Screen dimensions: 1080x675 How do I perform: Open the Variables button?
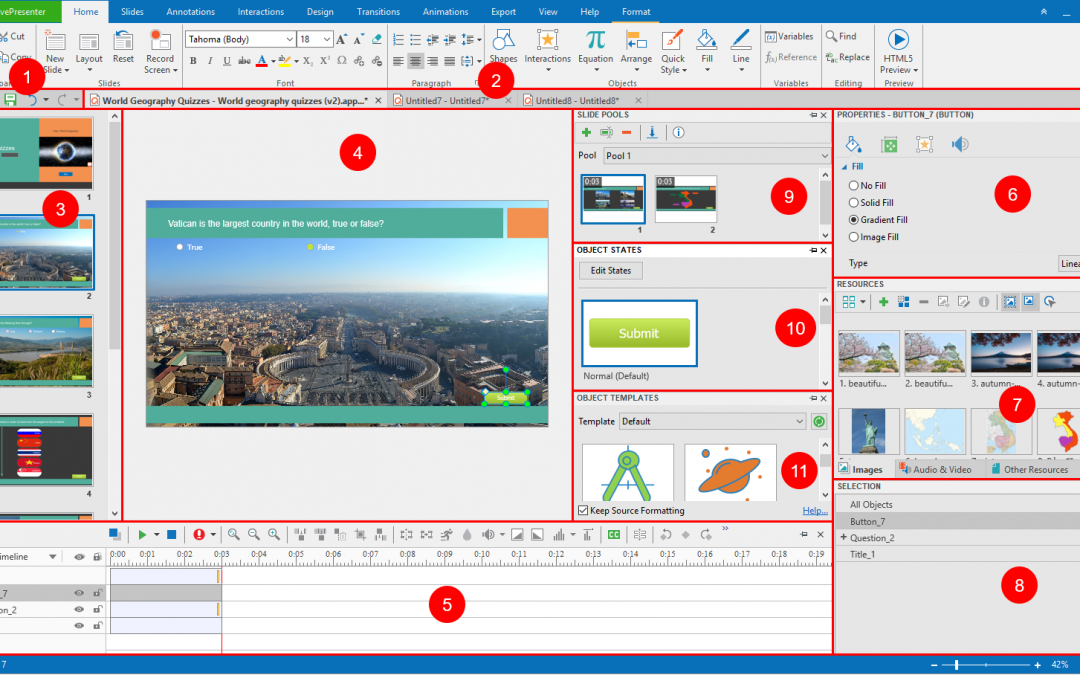[x=789, y=36]
